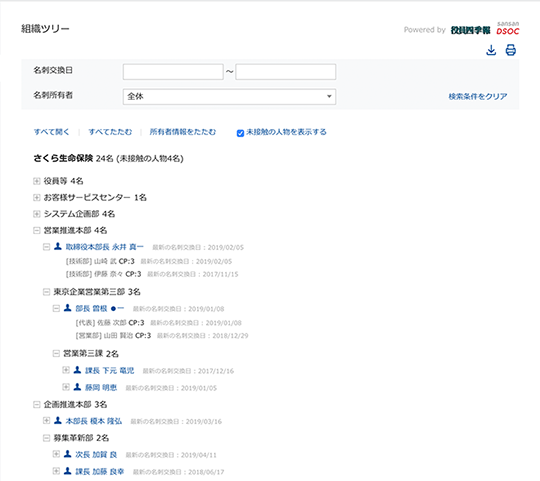Viewport: 540px width, 481px height.
Task: Collapse 企画推進本部 3名 node
Action: (37, 405)
